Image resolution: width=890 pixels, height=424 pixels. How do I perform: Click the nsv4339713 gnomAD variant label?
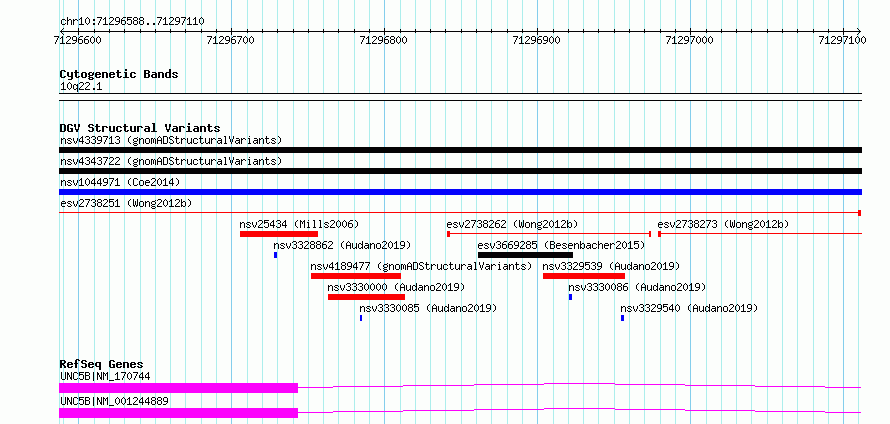pos(171,140)
